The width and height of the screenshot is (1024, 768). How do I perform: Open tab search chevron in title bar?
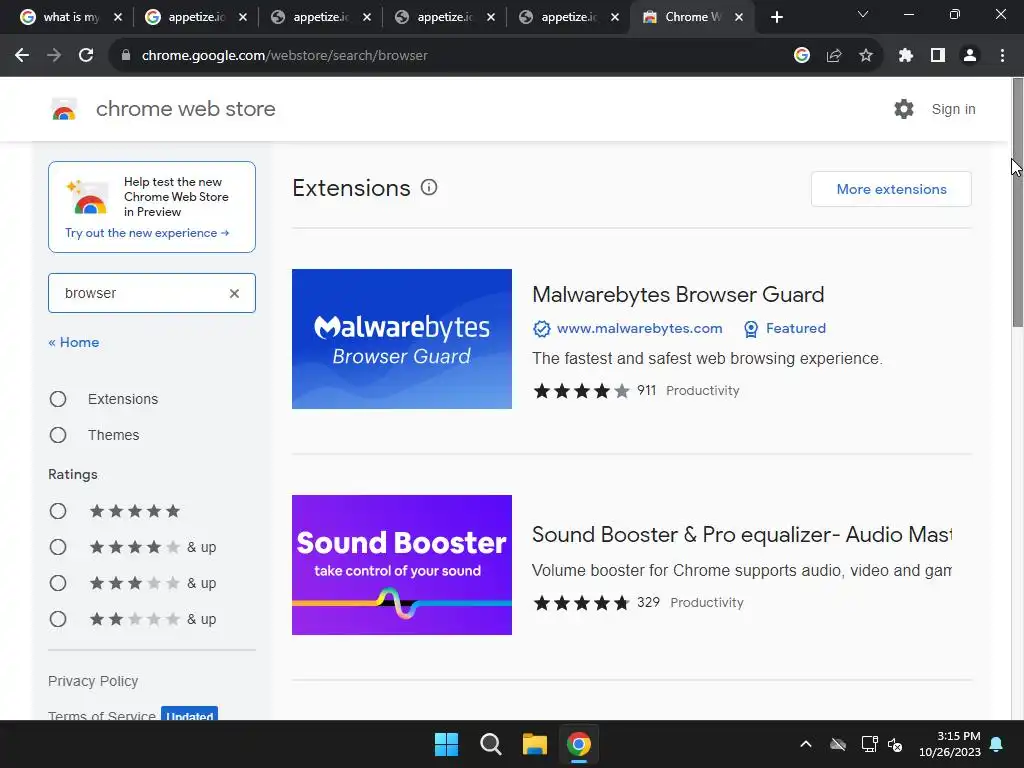pos(863,14)
